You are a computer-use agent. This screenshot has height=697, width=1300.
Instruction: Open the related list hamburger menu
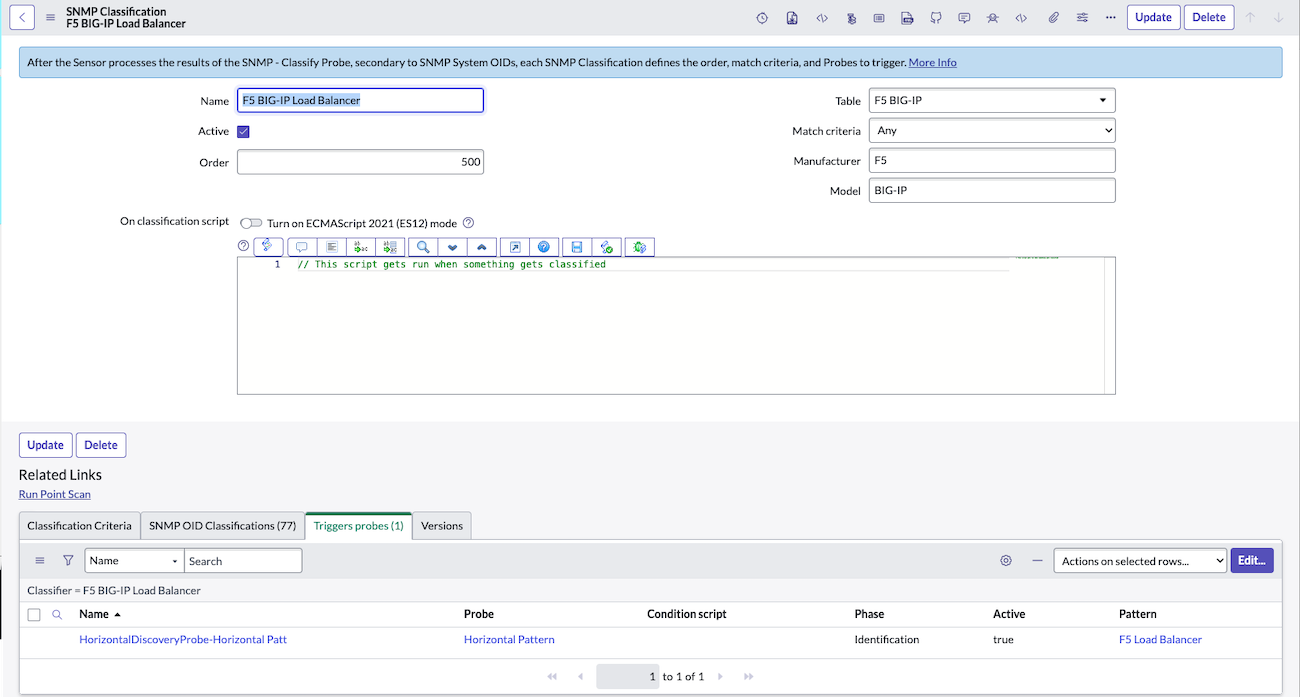[40, 561]
